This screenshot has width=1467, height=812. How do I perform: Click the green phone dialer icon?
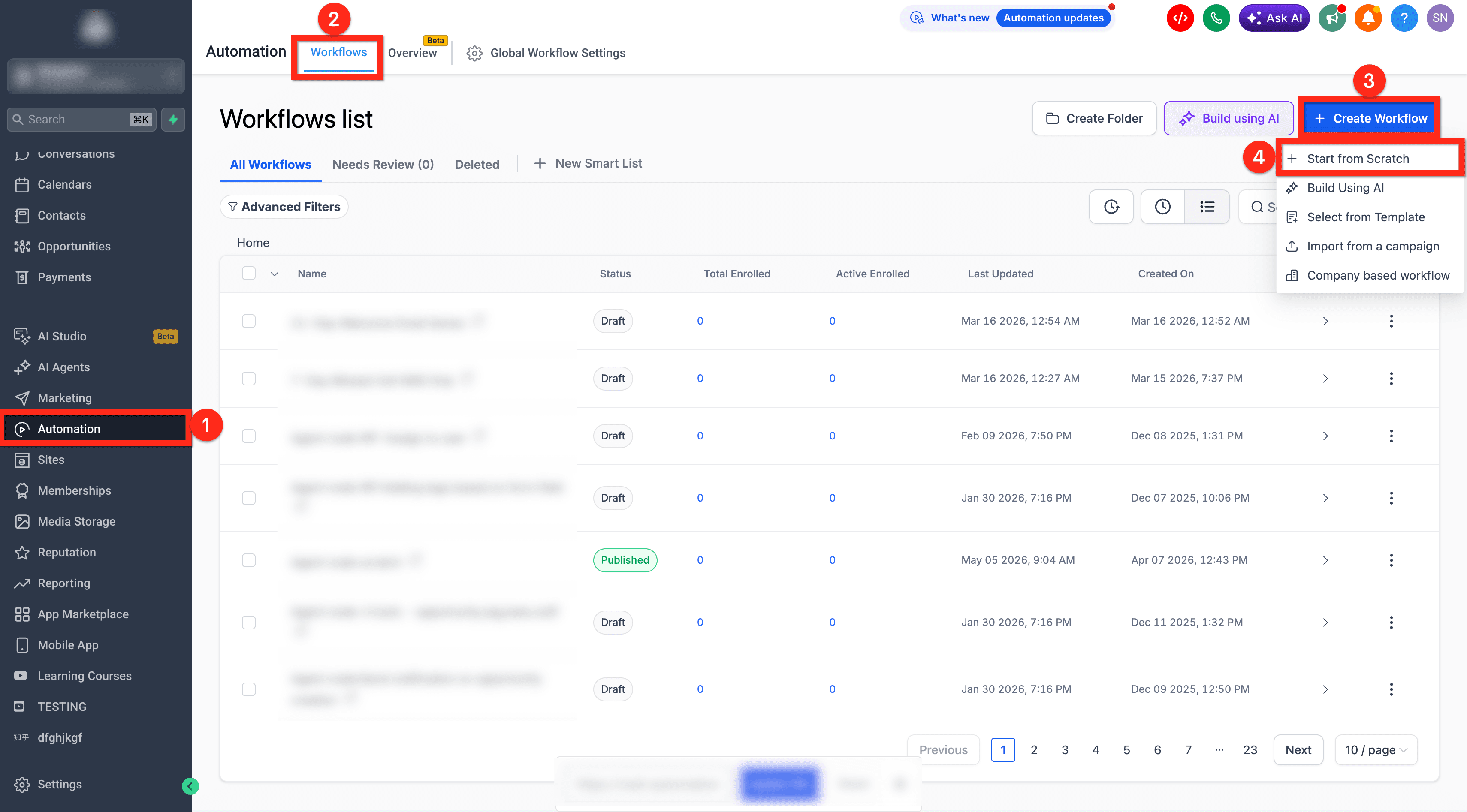(1216, 18)
